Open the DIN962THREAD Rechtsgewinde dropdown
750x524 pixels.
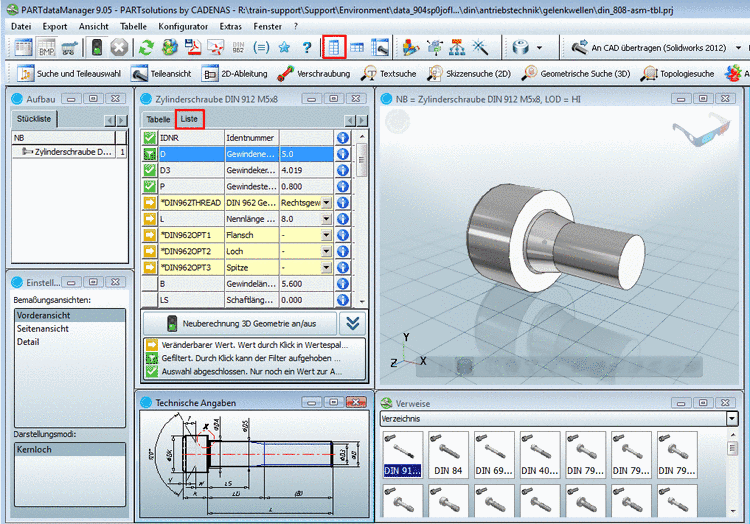click(x=326, y=203)
